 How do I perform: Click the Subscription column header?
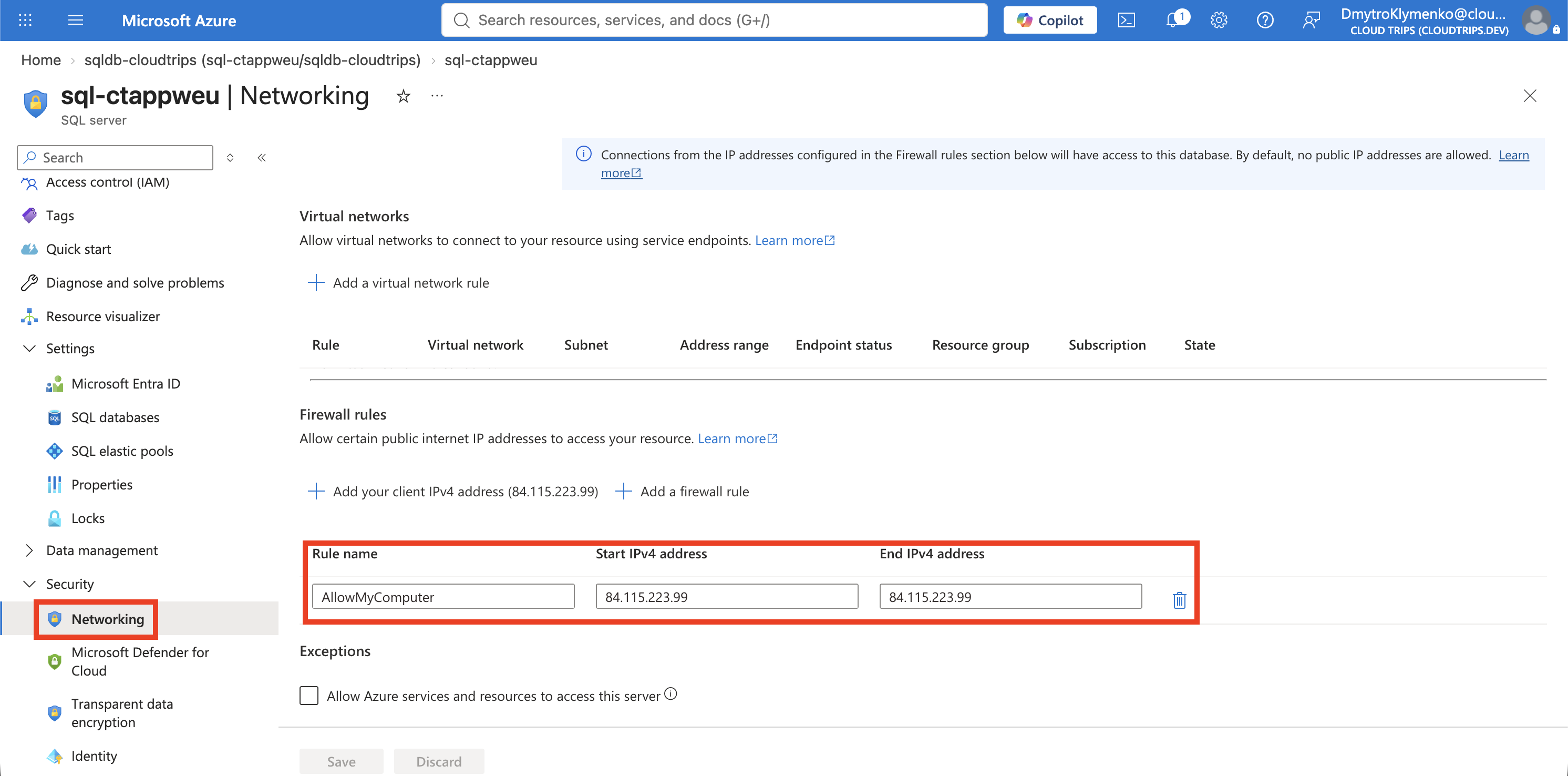click(x=1107, y=344)
